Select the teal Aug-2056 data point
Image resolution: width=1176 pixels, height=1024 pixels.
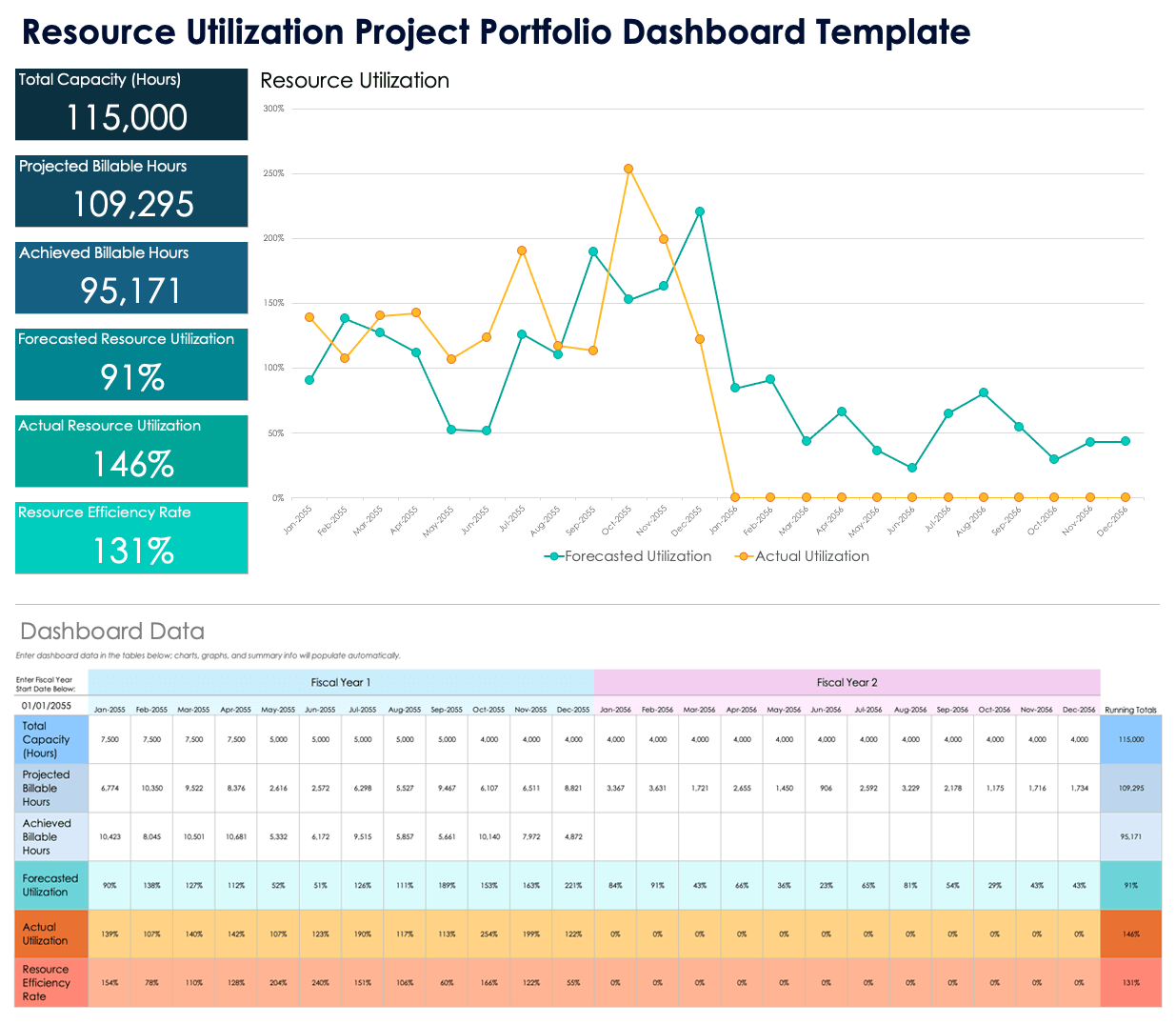(984, 392)
